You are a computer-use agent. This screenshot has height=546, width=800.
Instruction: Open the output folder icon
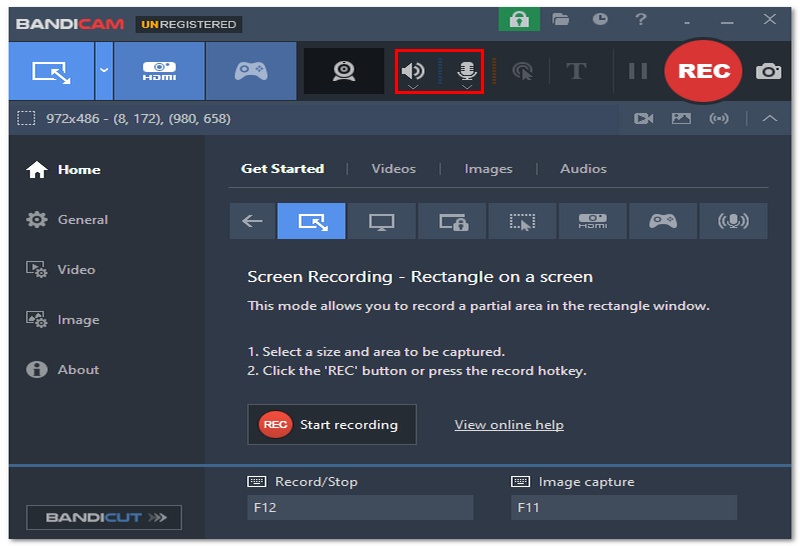click(x=560, y=20)
